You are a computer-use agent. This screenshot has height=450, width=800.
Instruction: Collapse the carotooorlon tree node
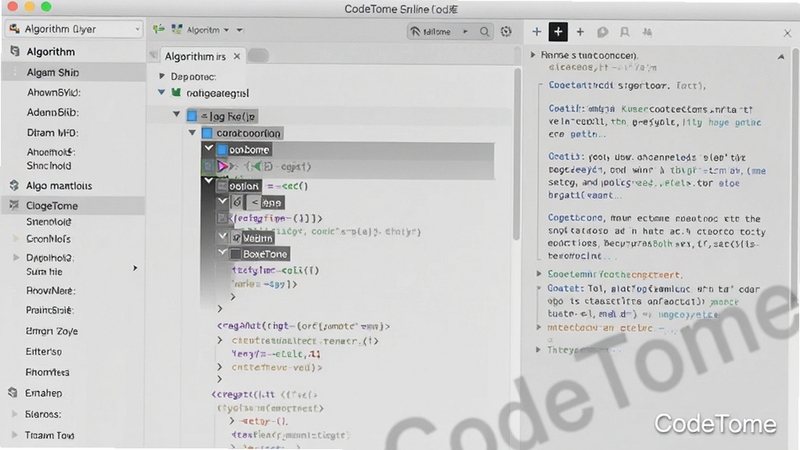point(192,133)
